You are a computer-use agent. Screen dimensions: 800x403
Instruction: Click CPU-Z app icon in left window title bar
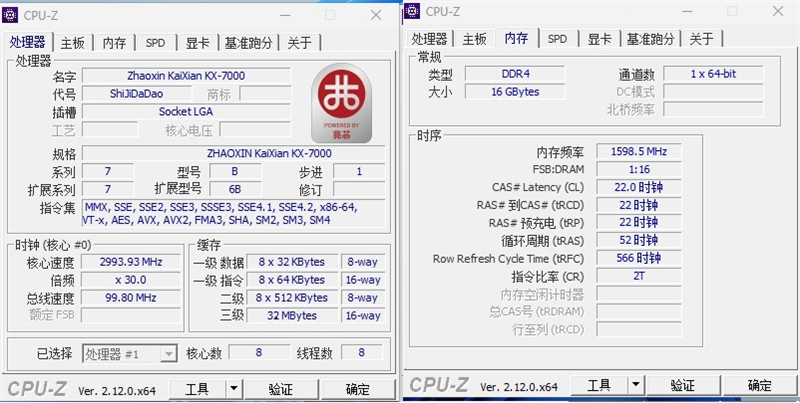[10, 15]
